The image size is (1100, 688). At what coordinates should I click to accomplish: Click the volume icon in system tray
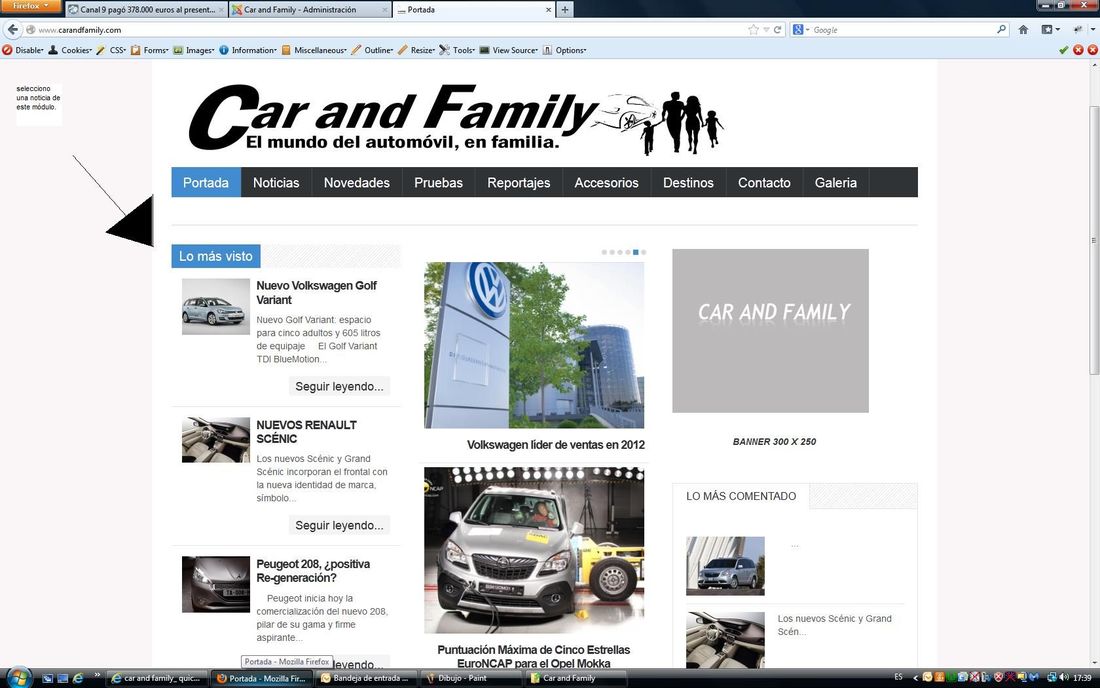click(x=1064, y=677)
